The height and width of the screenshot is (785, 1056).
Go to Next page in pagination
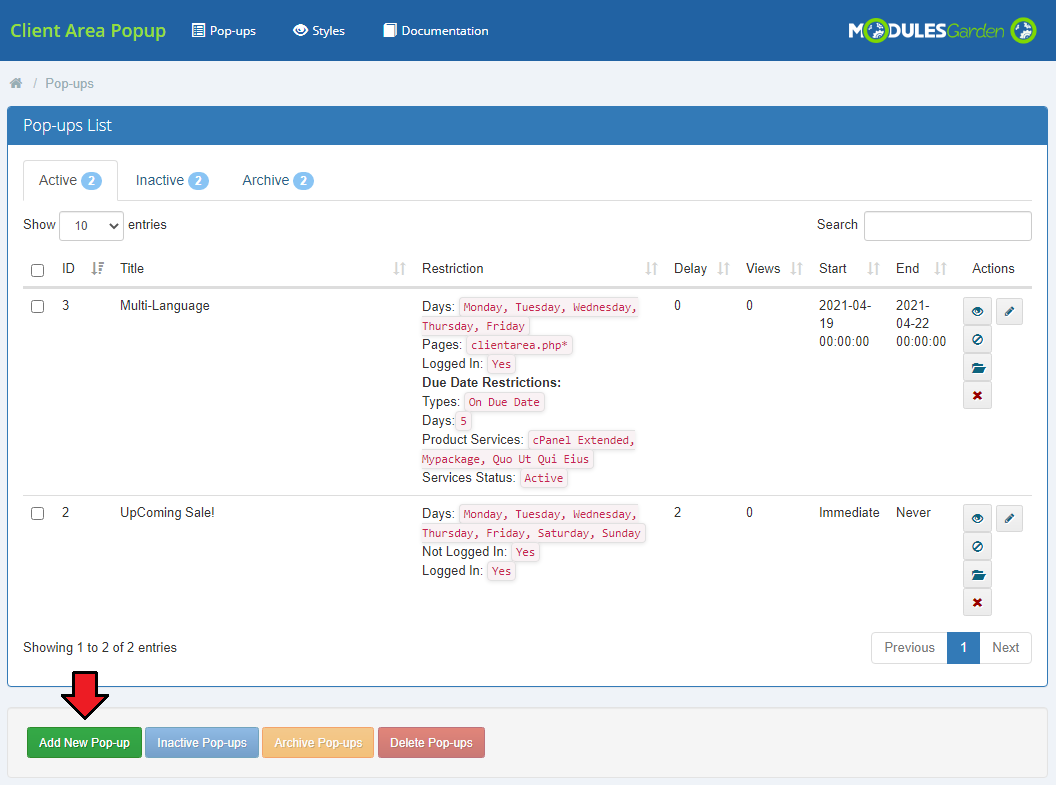1005,648
